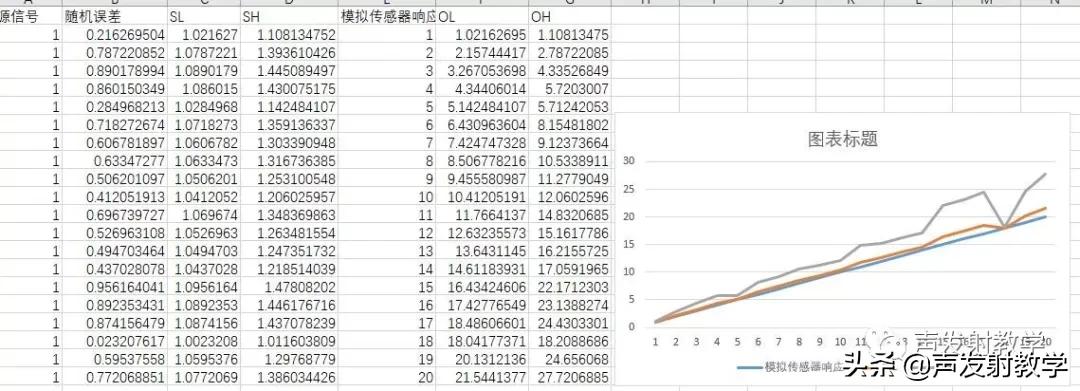Click SL value 1.069674
The height and width of the screenshot is (391, 1080).
[204, 215]
